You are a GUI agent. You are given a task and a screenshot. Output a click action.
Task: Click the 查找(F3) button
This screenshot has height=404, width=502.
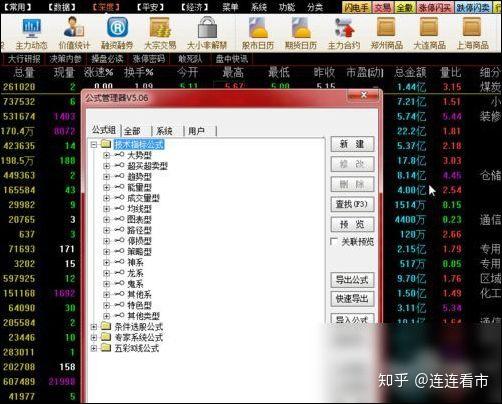tap(352, 204)
